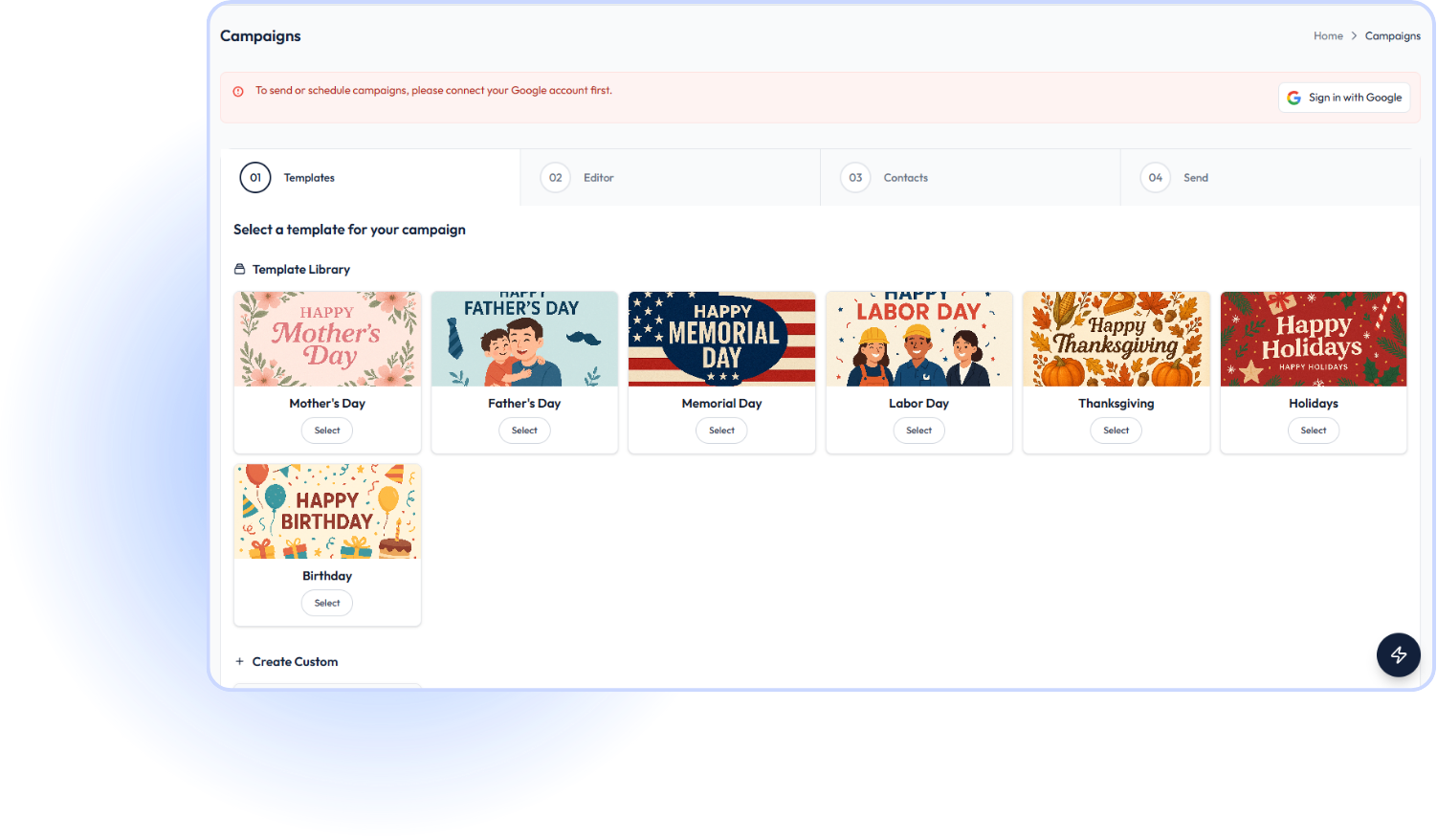Expand the Create Custom section
The width and height of the screenshot is (1437, 840).
pyautogui.click(x=295, y=662)
